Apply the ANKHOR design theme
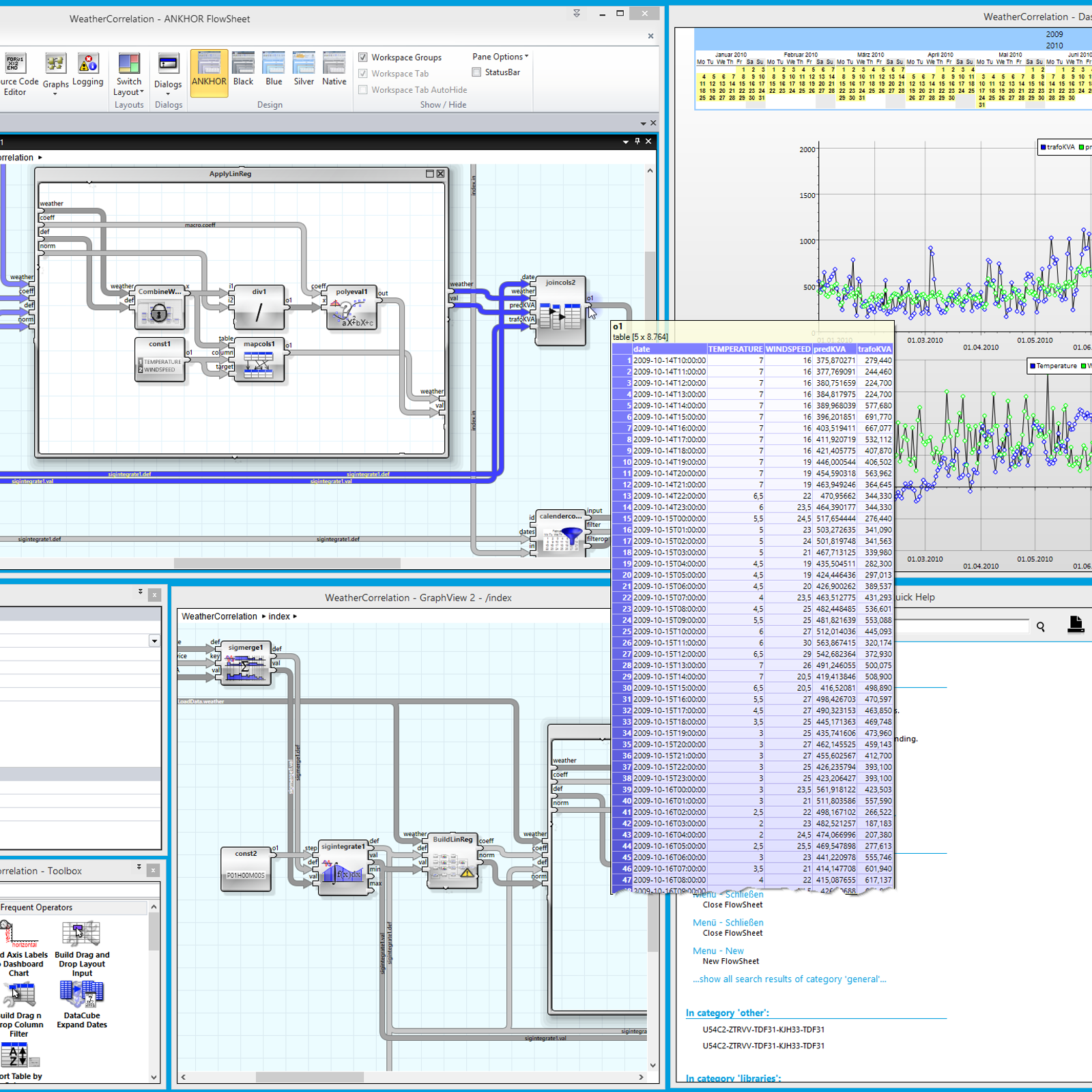The image size is (1092, 1092). [x=209, y=72]
